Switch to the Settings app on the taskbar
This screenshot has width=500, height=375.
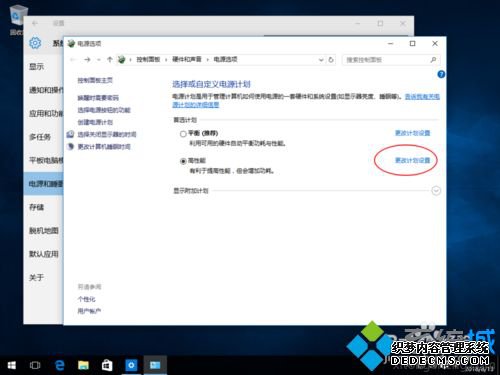pyautogui.click(x=131, y=365)
